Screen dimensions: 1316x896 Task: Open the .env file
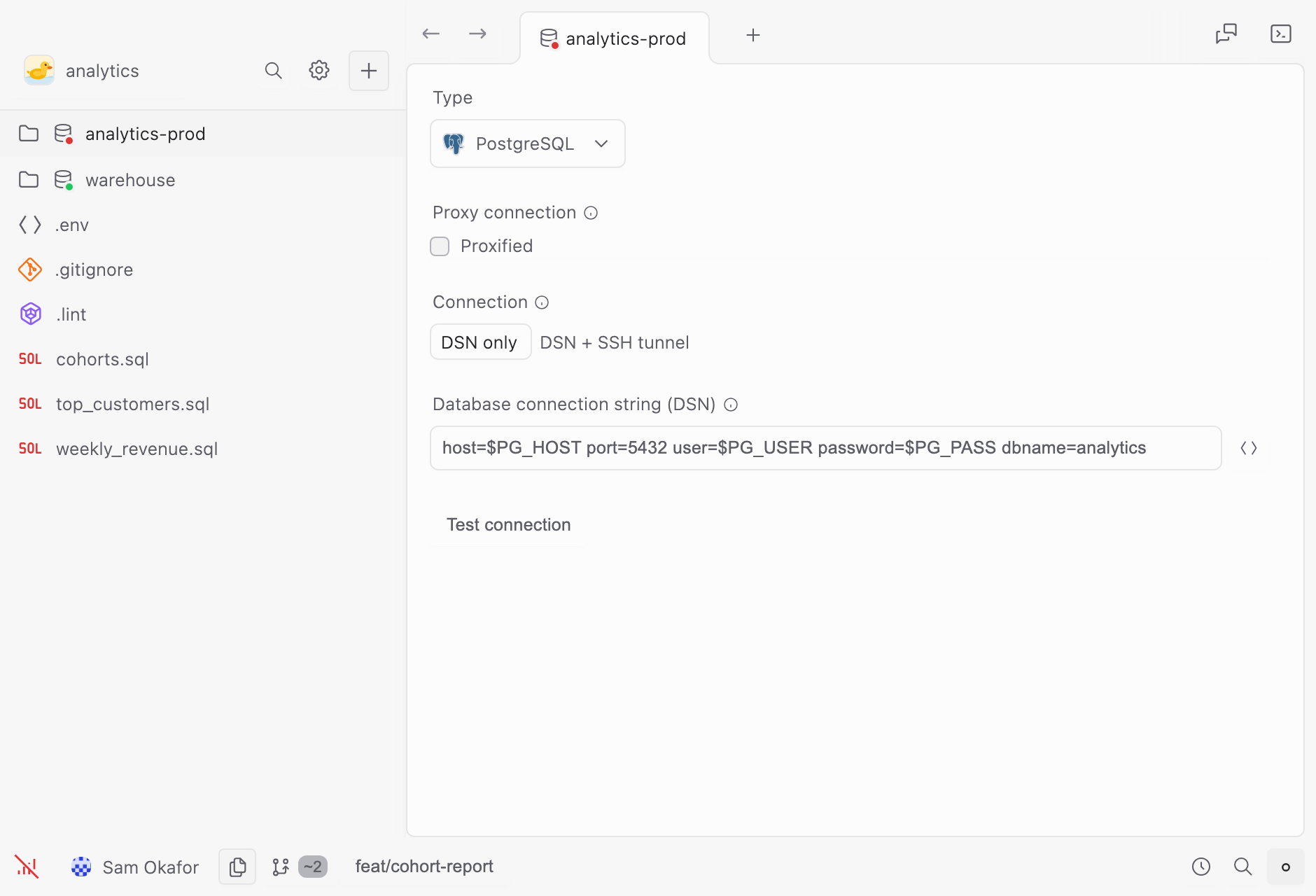click(x=203, y=225)
